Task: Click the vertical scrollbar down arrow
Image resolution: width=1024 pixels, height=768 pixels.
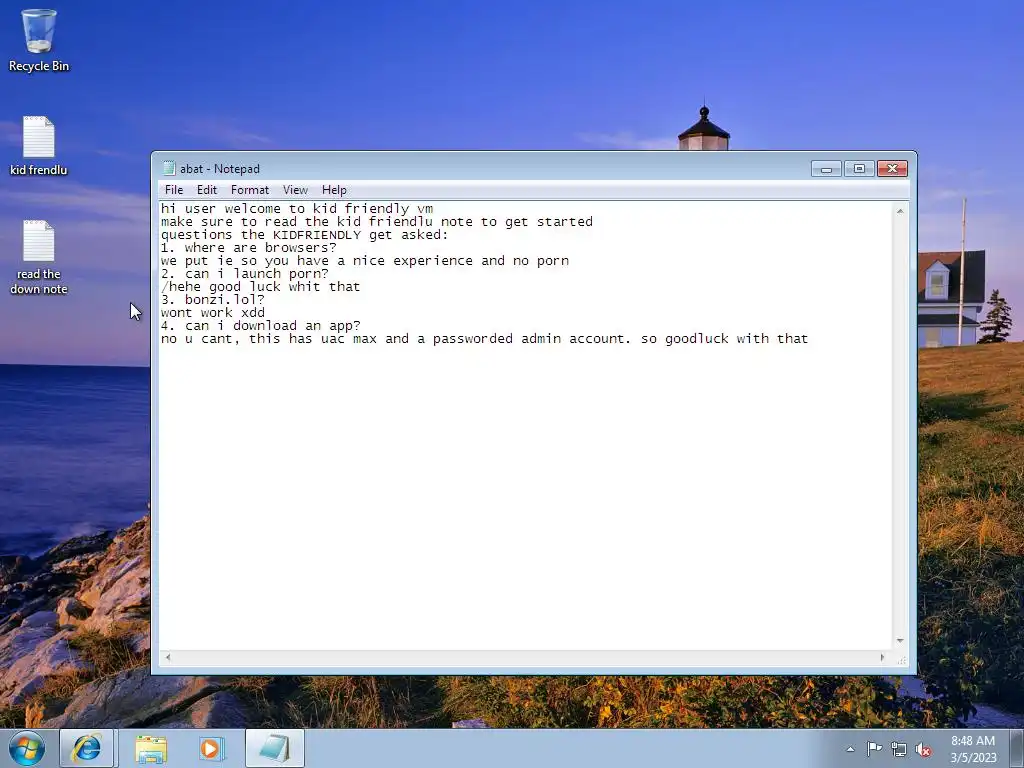Action: (x=901, y=641)
